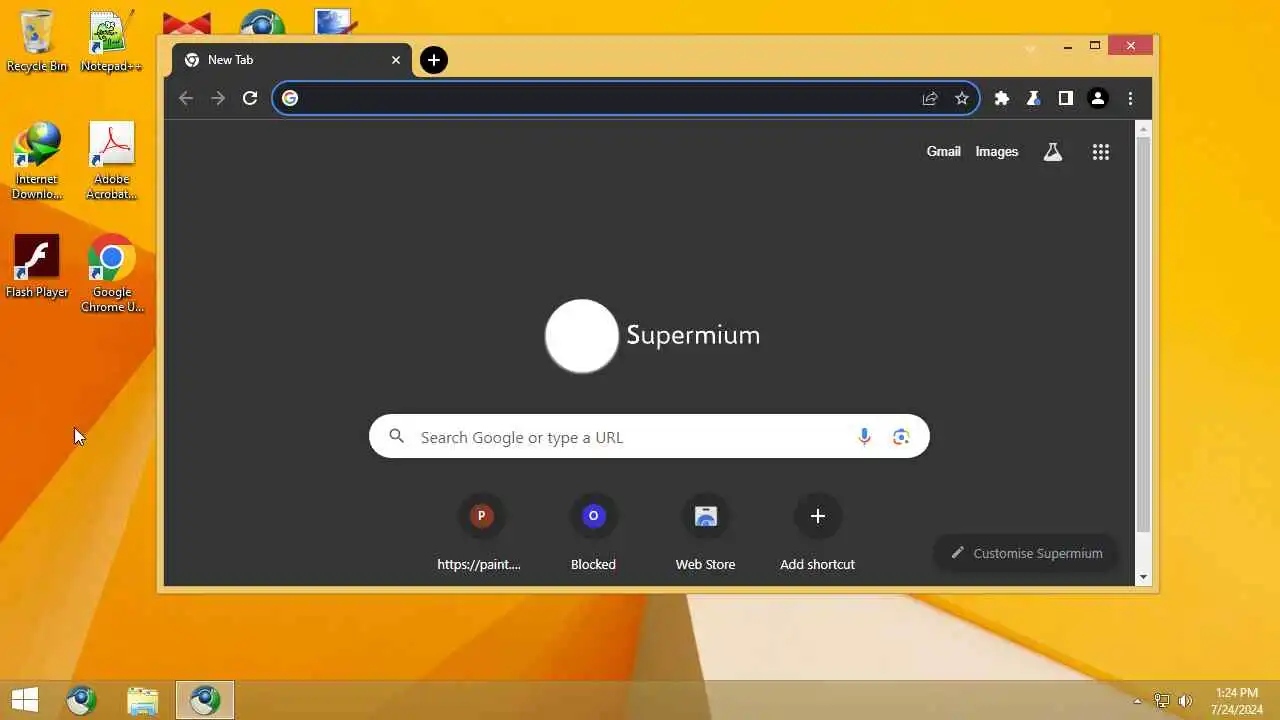Select the Flash Player desktop icon
Viewport: 1280px width, 720px height.
pos(37,266)
